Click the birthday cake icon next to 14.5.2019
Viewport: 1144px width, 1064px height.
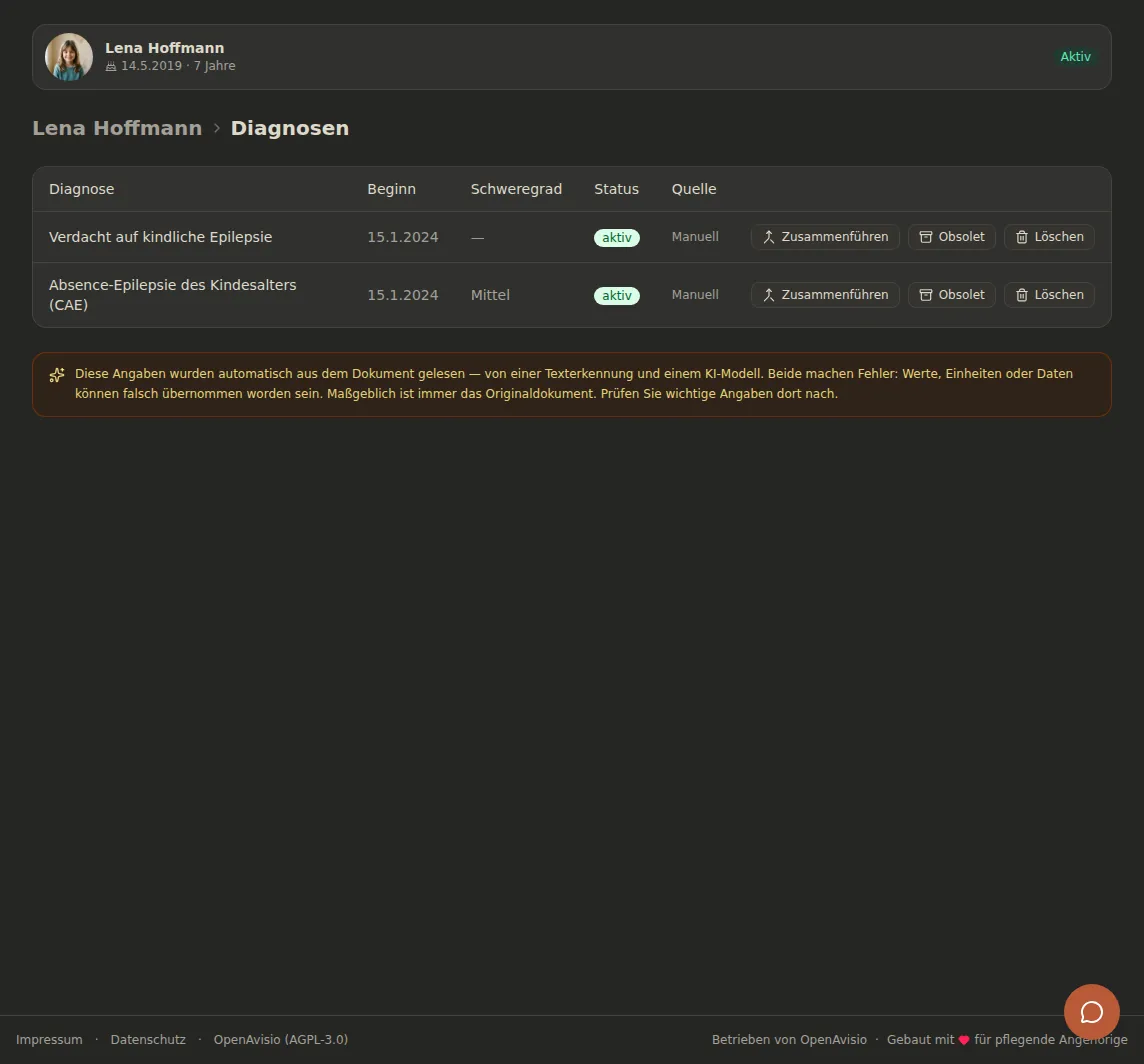click(x=111, y=66)
